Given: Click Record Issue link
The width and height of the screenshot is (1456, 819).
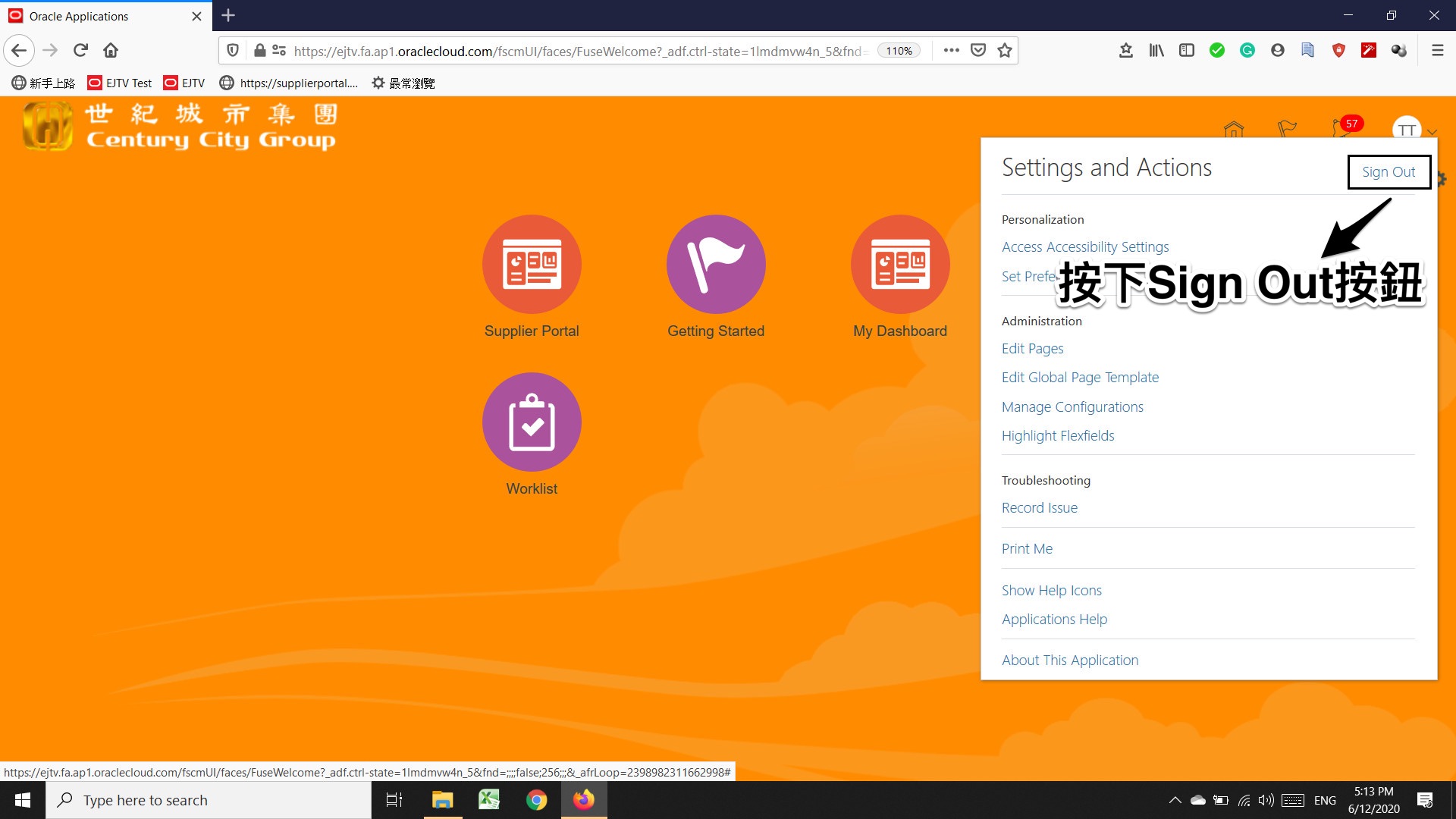Looking at the screenshot, I should 1040,508.
